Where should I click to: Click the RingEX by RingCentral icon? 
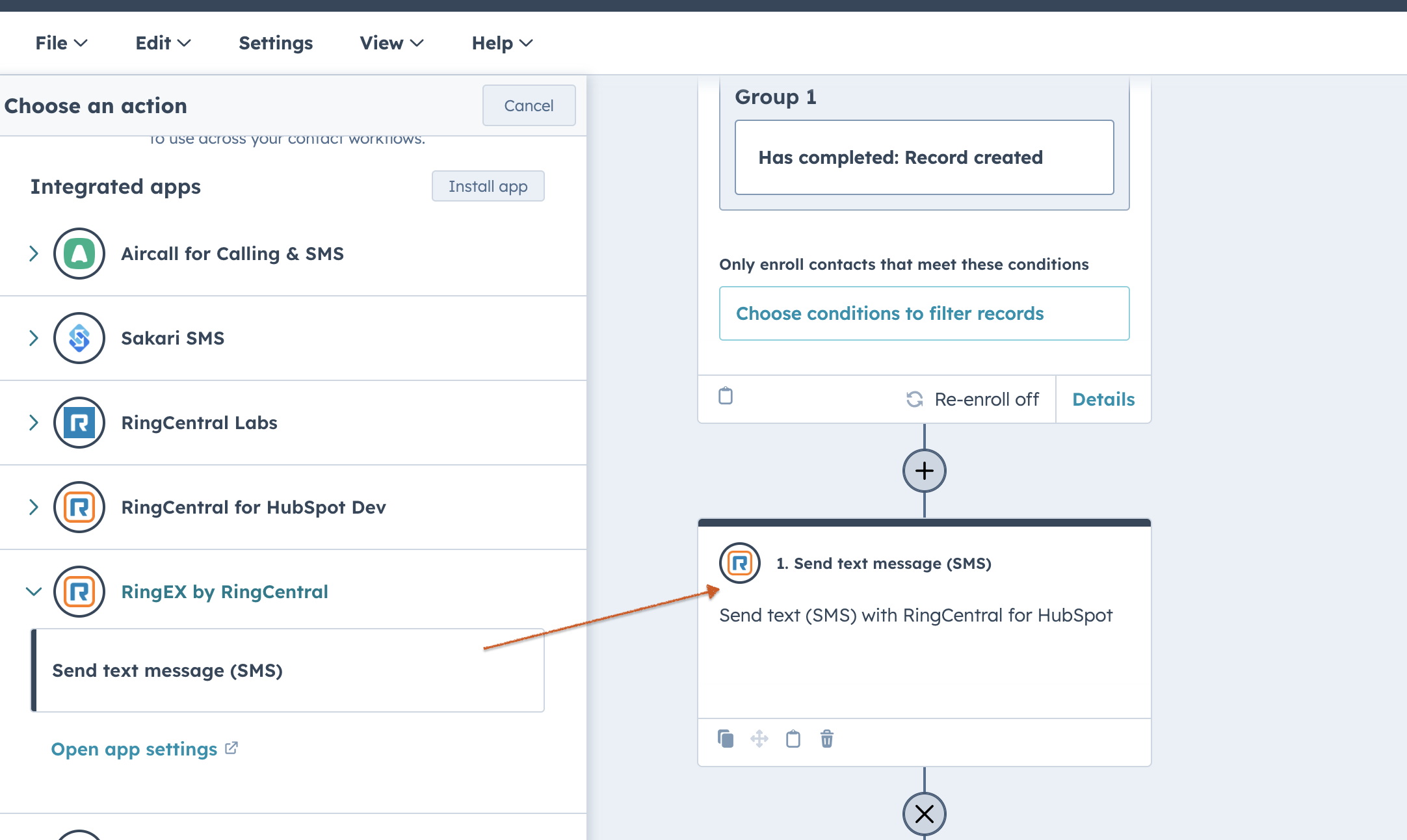point(79,592)
